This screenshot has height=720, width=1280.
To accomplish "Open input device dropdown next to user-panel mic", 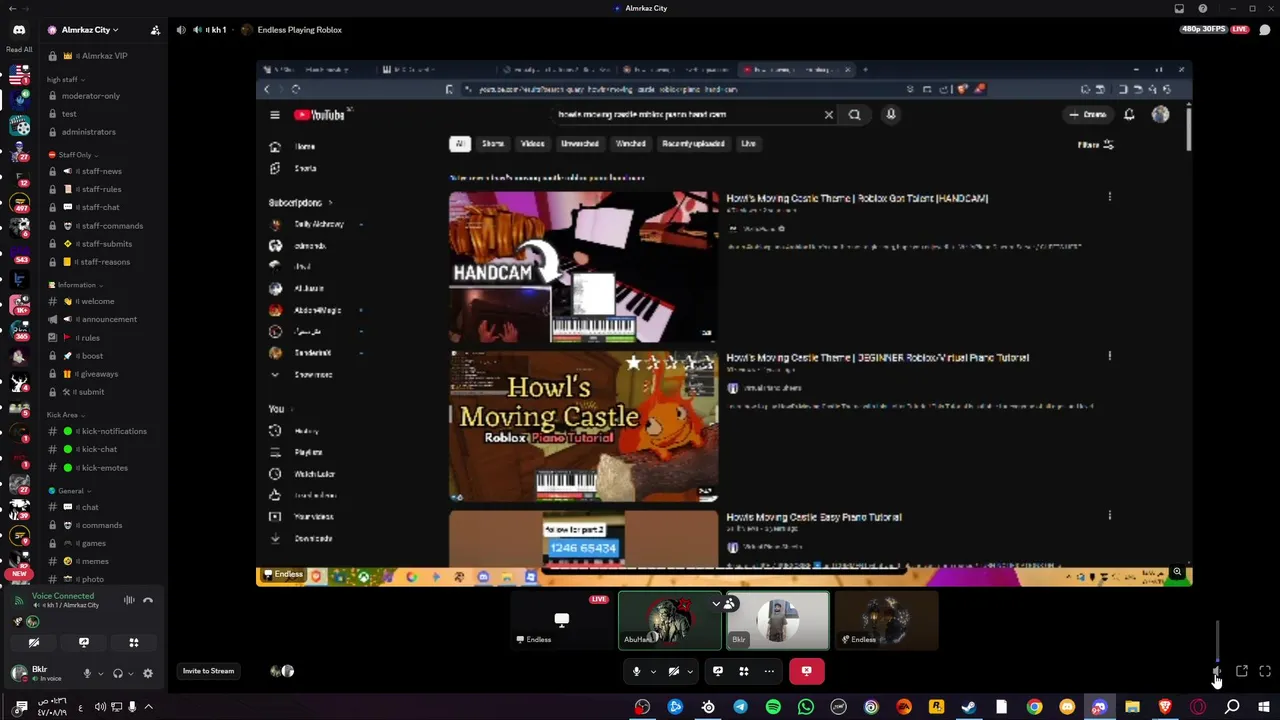I will coord(99,674).
